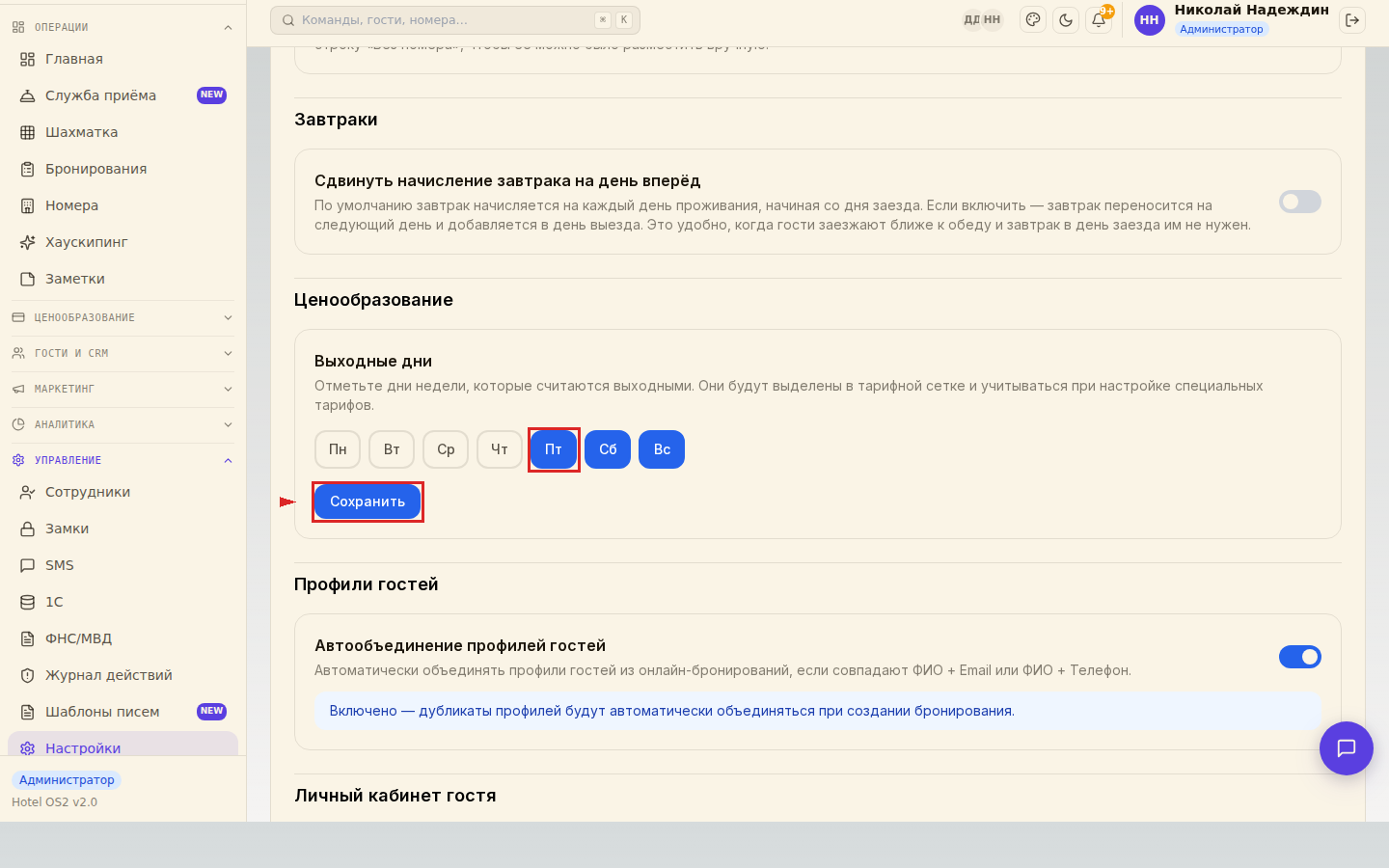Click the blue Включено info message

[x=818, y=711]
